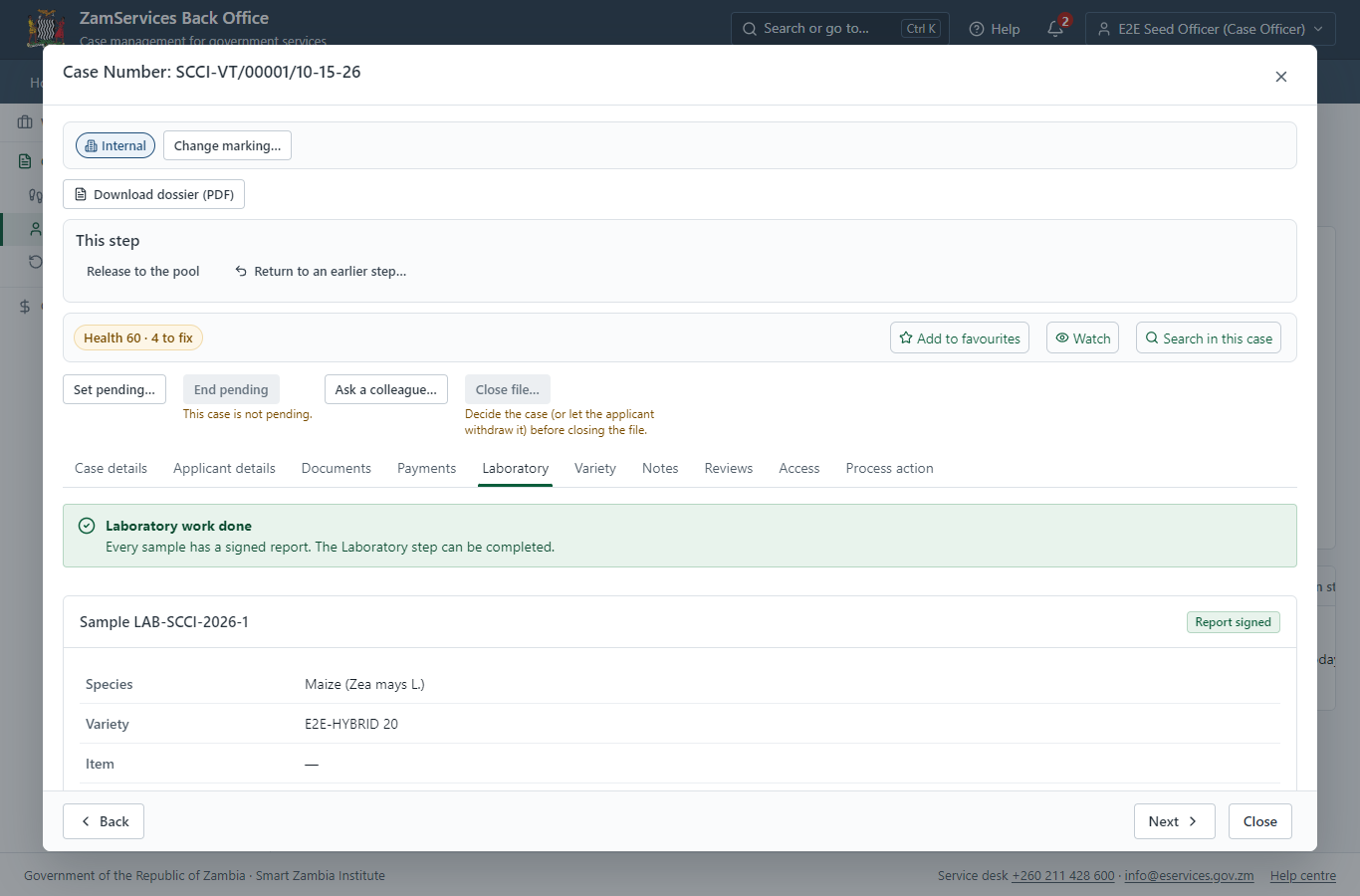Click the Close button in the dialog footer
The image size is (1360, 896).
coord(1259,821)
